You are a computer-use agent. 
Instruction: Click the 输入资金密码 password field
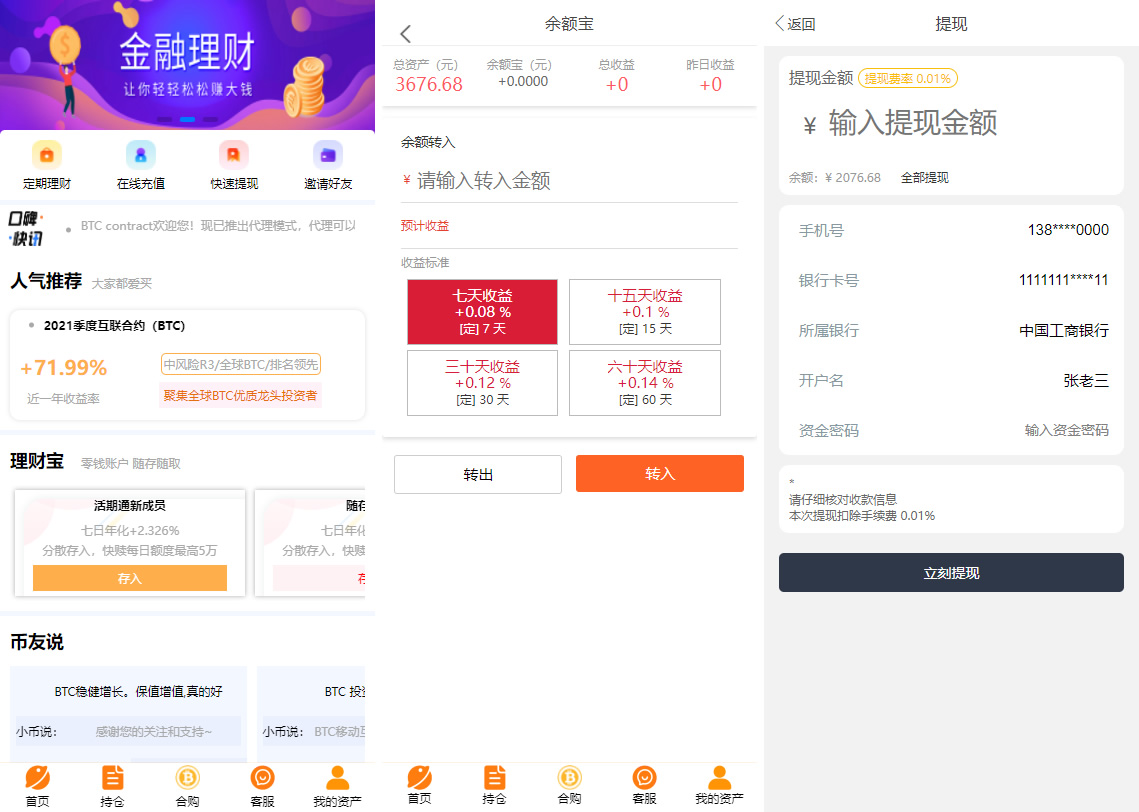[1066, 431]
